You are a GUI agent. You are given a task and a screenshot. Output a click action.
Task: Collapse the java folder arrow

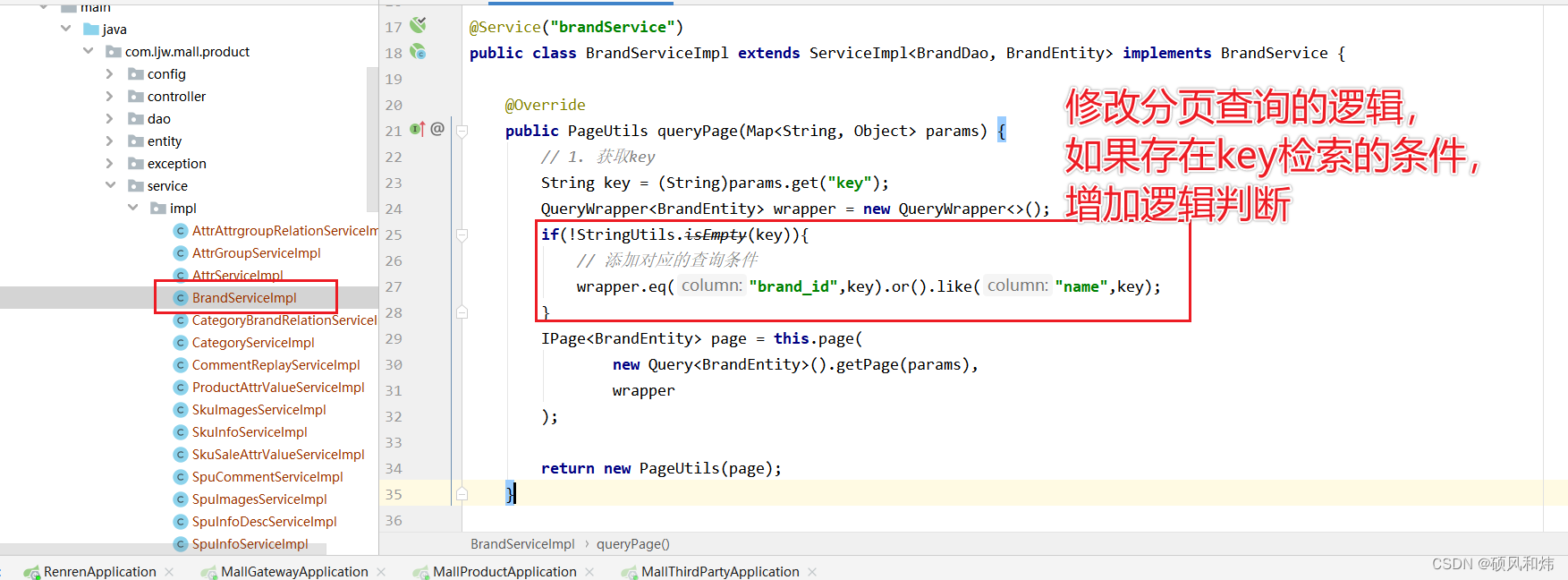65,29
